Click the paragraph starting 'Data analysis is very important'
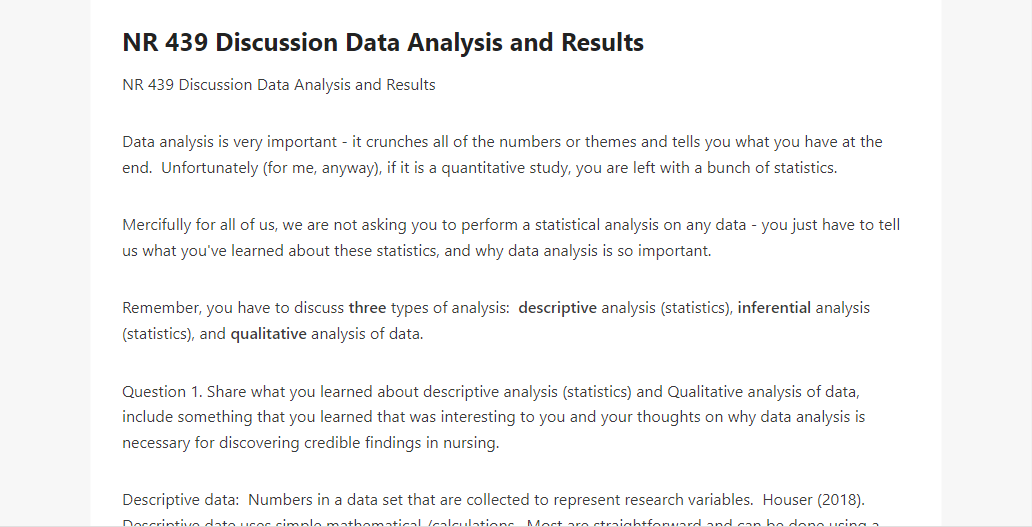Viewport: 1032px width, 527px height. click(x=502, y=155)
